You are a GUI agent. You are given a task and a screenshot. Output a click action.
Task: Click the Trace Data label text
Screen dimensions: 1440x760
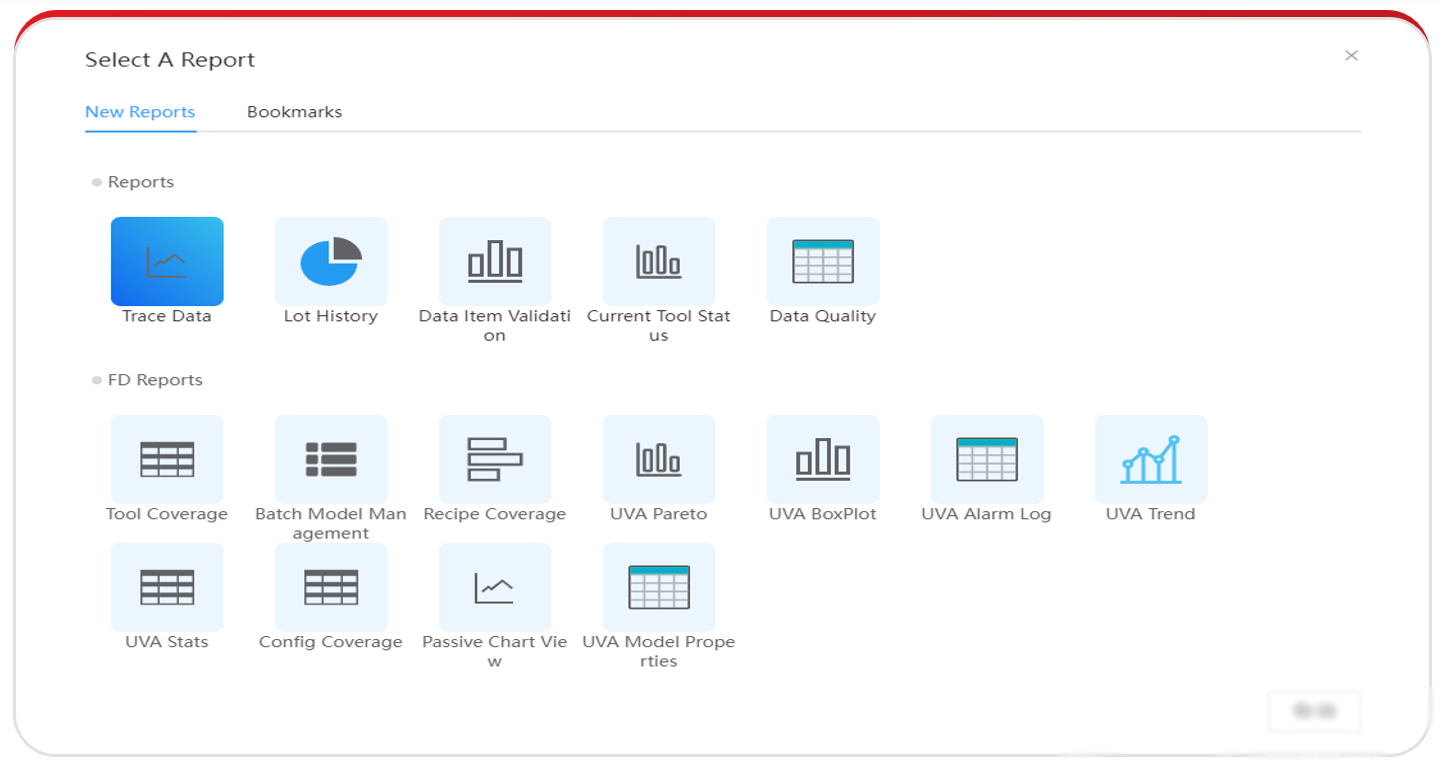(167, 316)
